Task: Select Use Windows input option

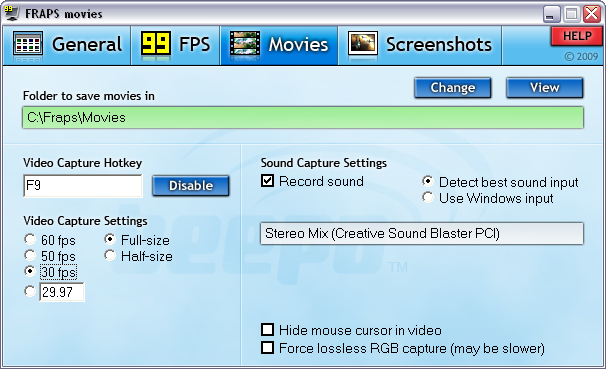Action: point(428,197)
